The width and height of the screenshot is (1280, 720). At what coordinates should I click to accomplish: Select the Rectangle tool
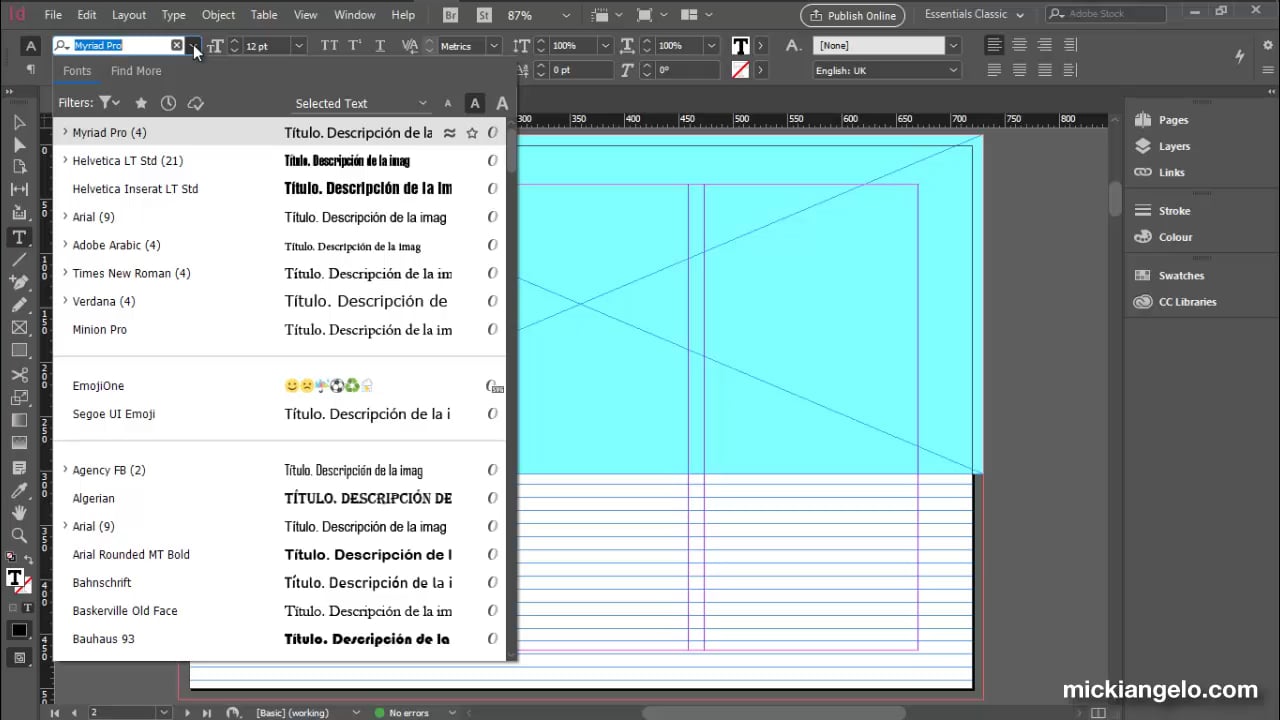pyautogui.click(x=19, y=351)
